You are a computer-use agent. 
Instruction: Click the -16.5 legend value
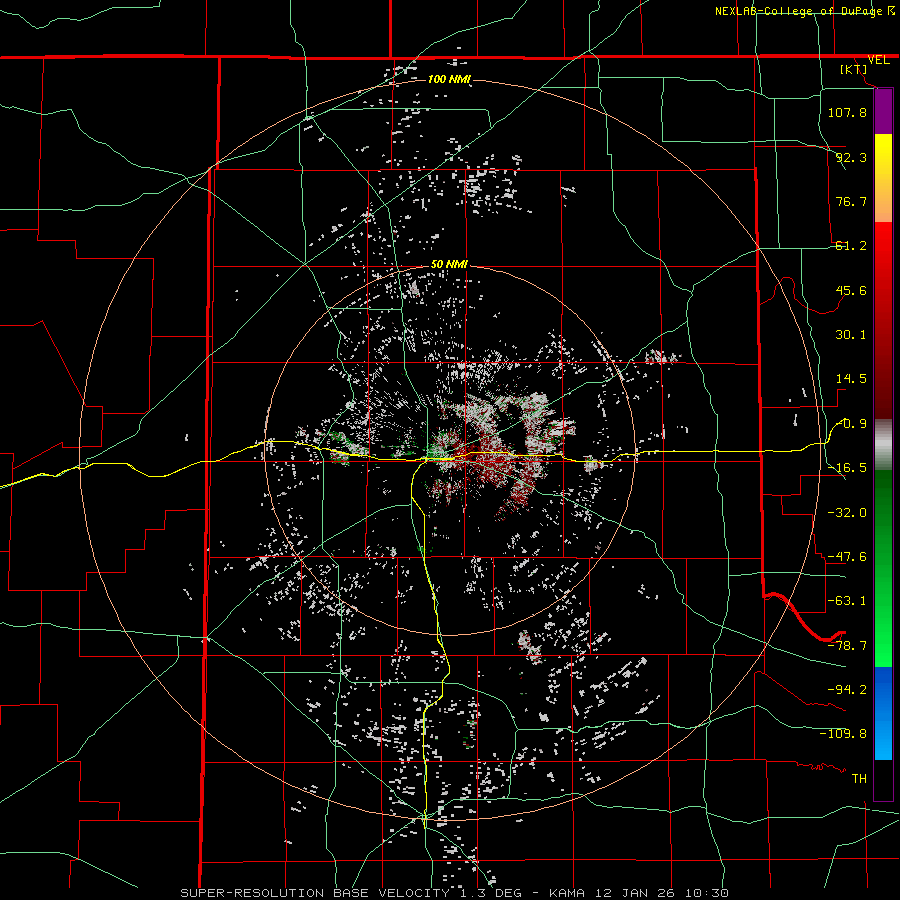(849, 468)
